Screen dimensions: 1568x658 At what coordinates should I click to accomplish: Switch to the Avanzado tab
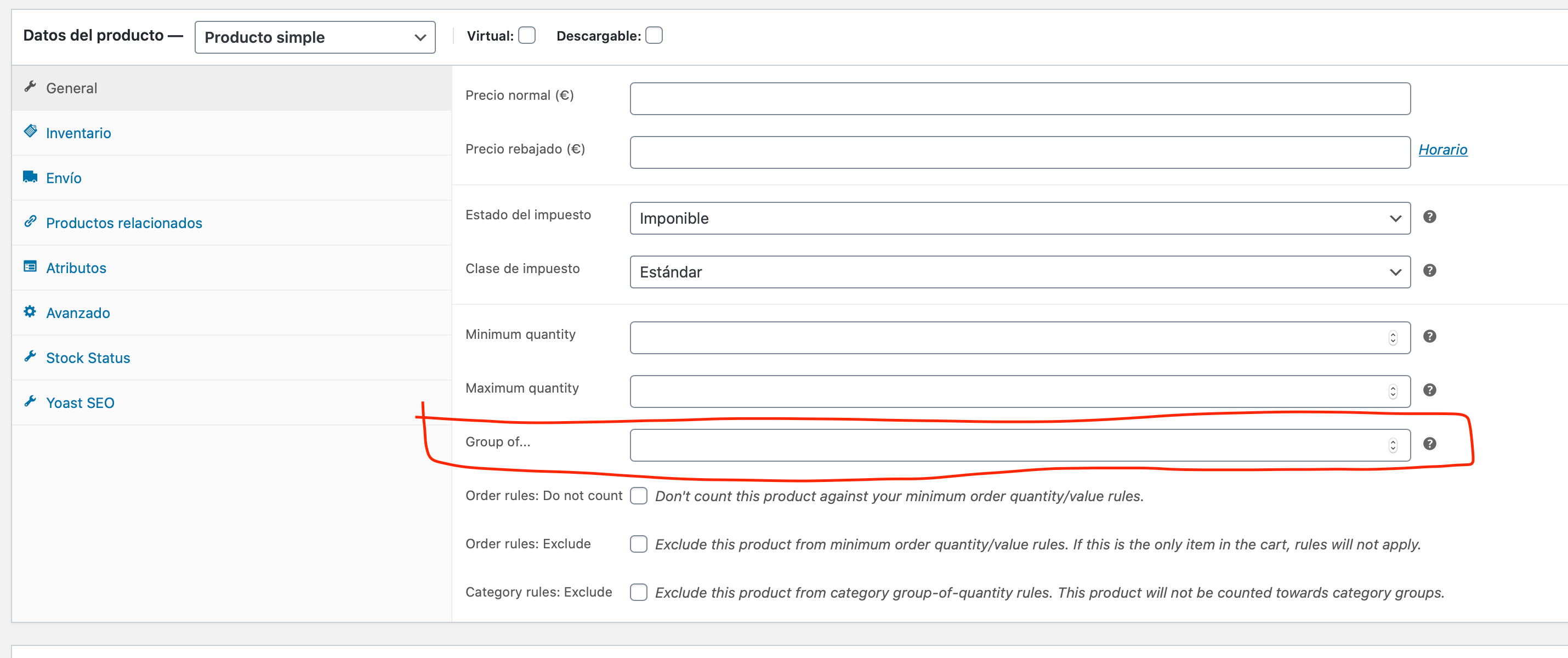(x=231, y=313)
